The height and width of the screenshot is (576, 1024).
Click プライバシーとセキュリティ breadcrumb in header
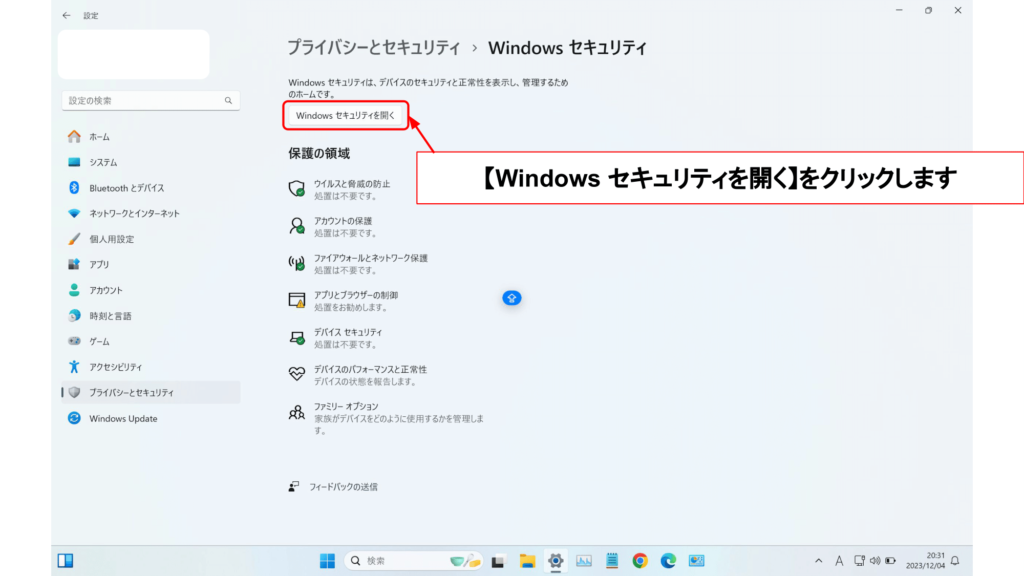pos(373,47)
